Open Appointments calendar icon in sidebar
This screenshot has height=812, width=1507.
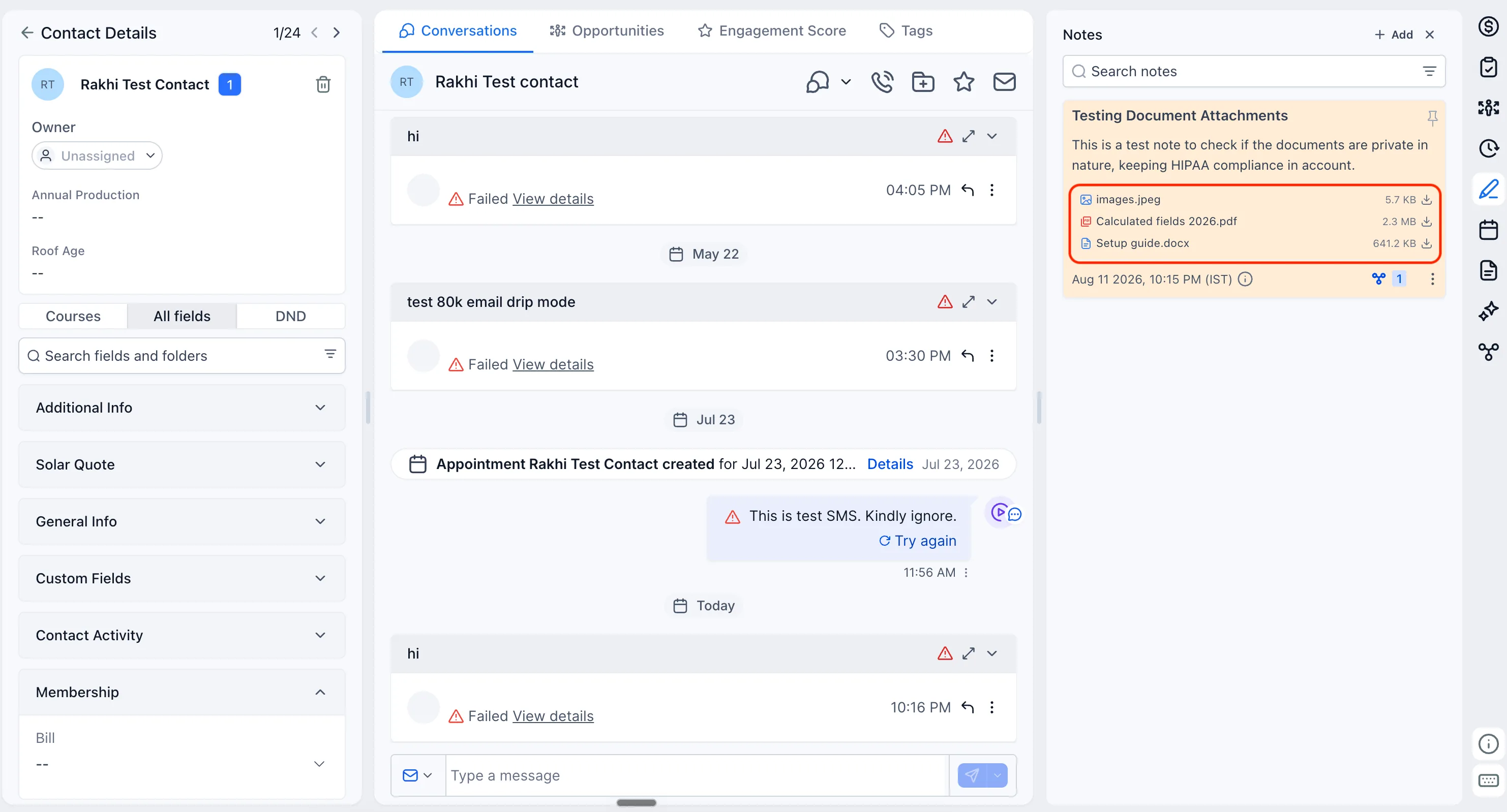click(x=1488, y=230)
